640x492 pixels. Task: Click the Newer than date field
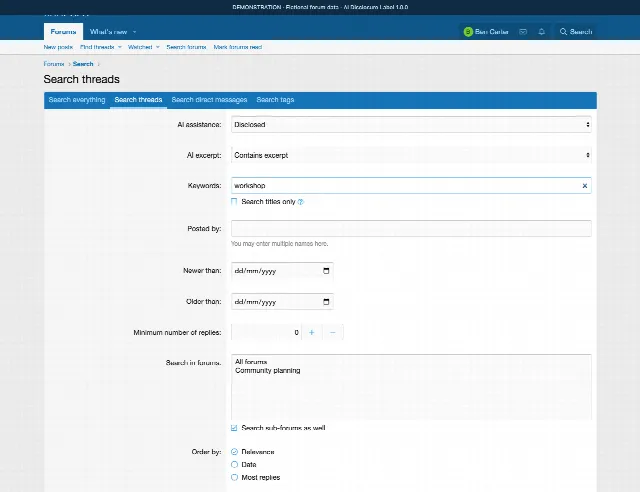click(x=282, y=271)
